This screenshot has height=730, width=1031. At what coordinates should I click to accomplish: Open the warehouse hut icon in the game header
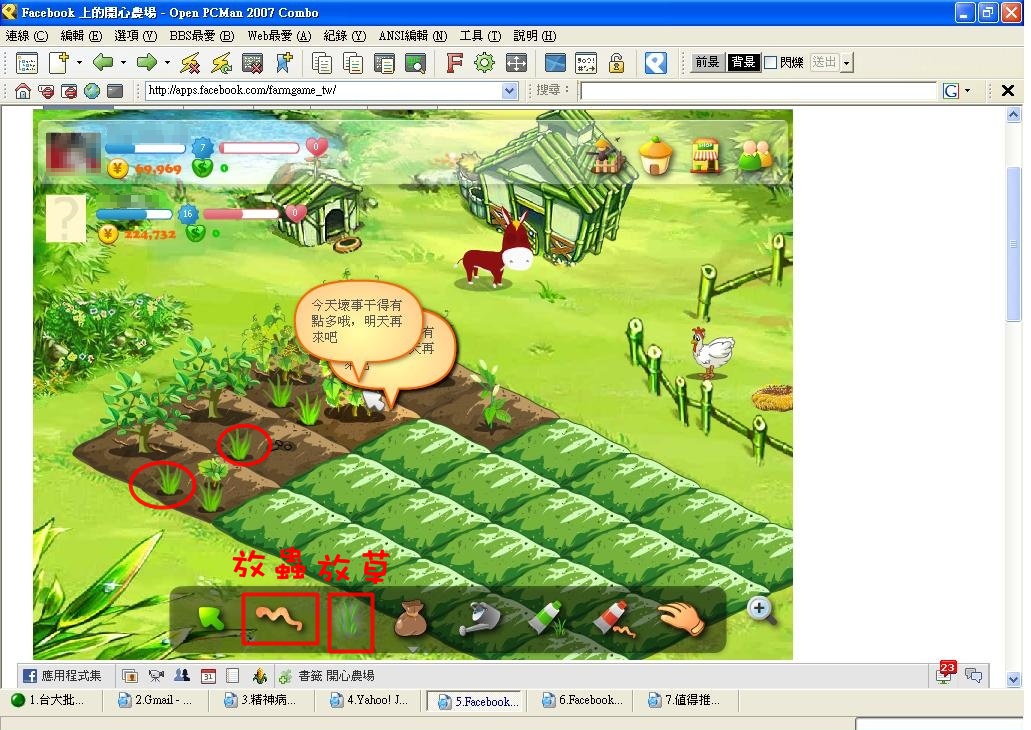pos(655,155)
